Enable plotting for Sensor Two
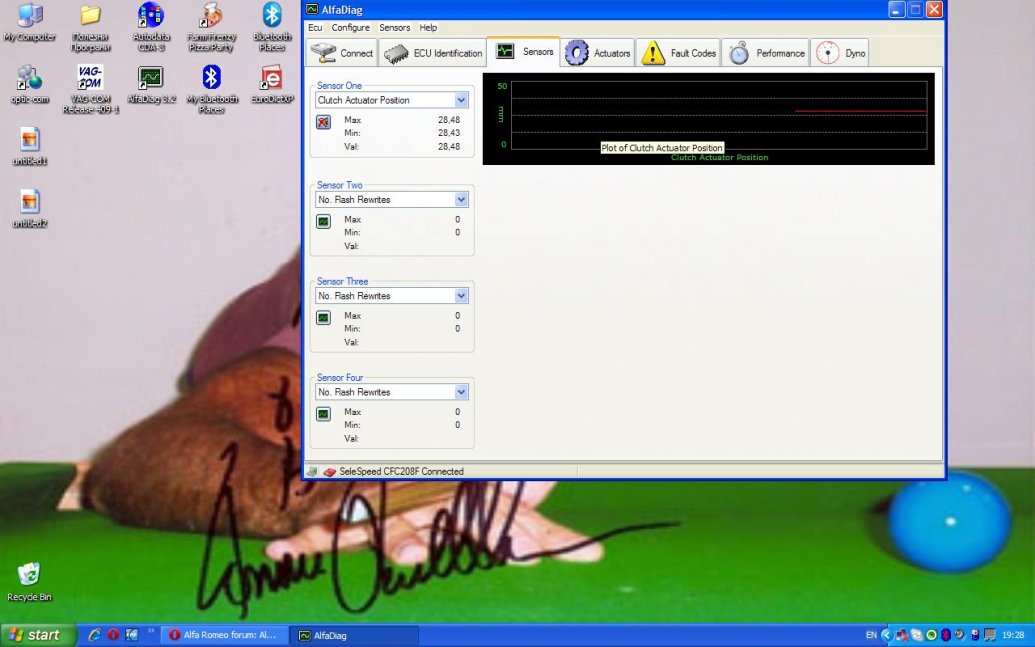Screen dimensions: 1035x647 (x=323, y=221)
